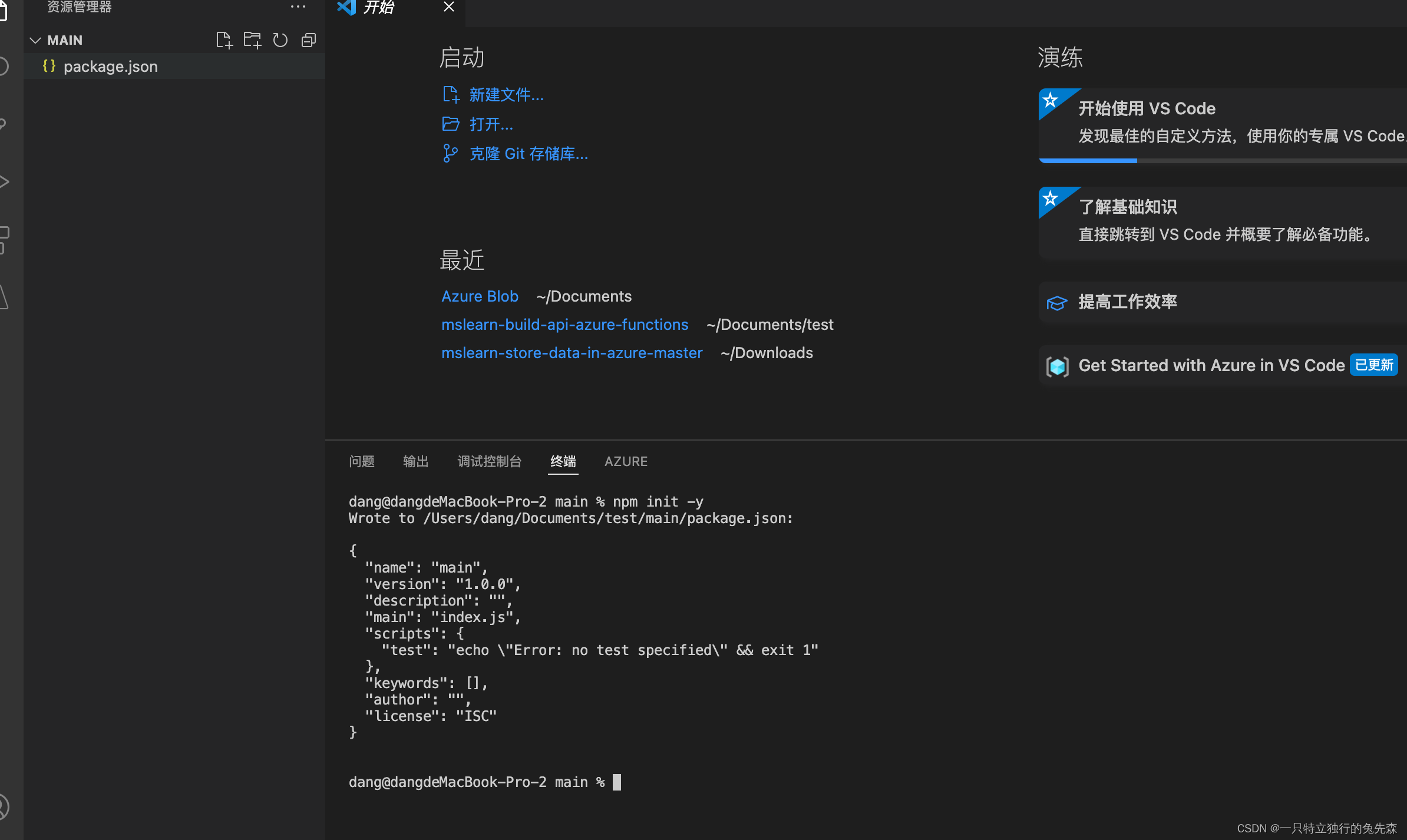Click the New Folder icon in explorer
Image resolution: width=1407 pixels, height=840 pixels.
[252, 40]
